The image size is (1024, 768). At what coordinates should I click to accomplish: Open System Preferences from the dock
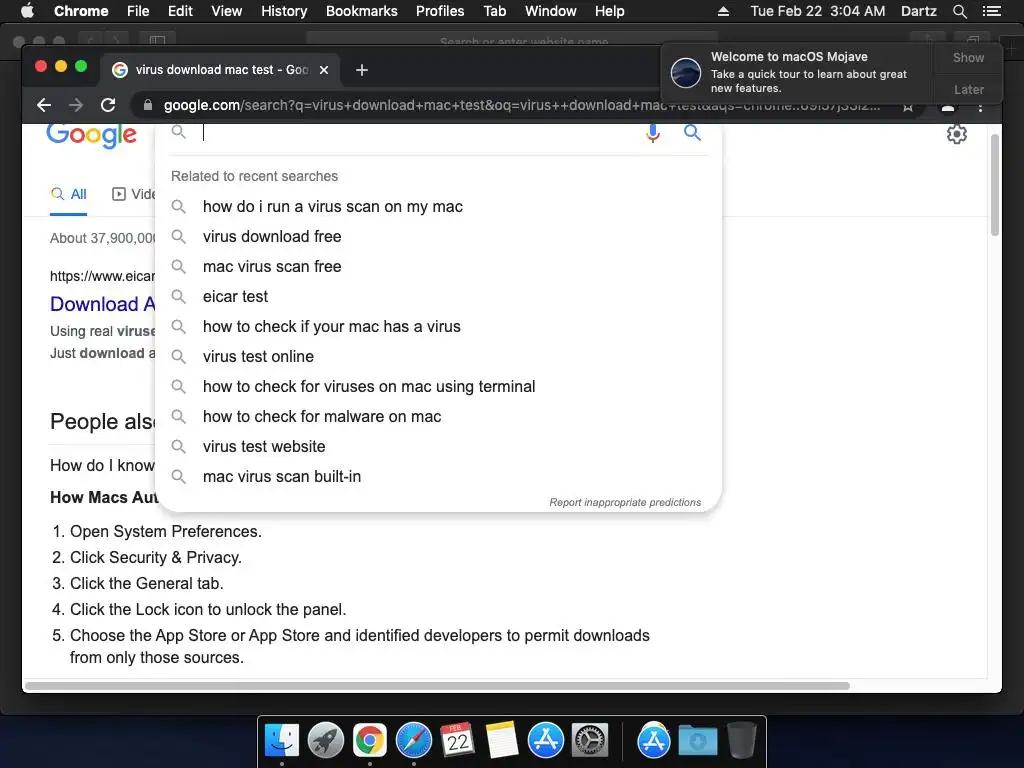click(x=590, y=741)
